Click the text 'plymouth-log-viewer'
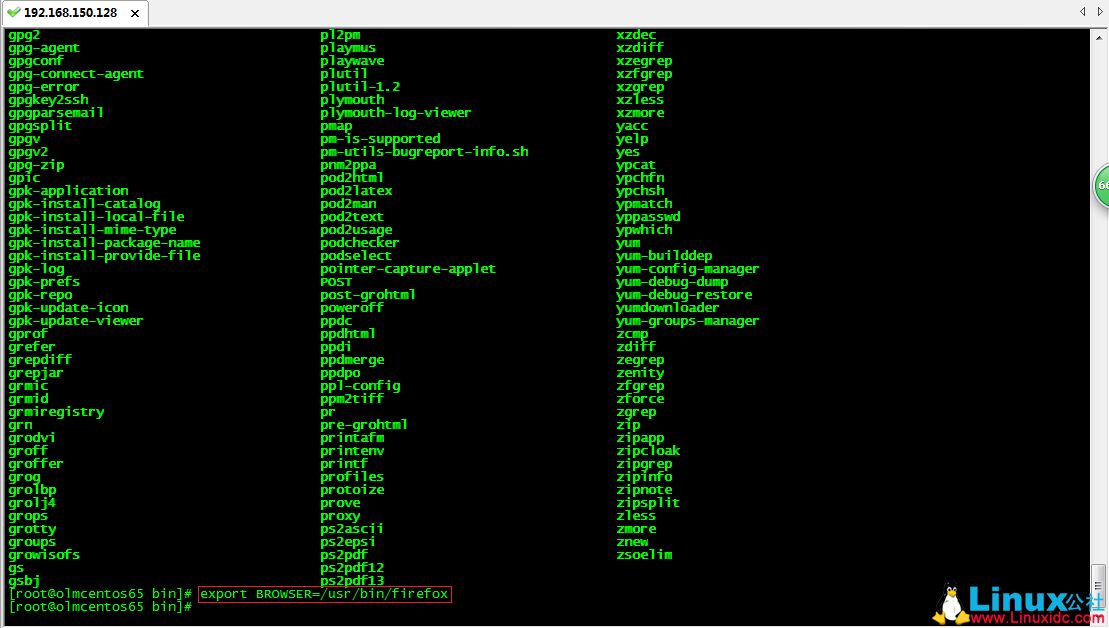The width and height of the screenshot is (1109, 628). [x=395, y=112]
